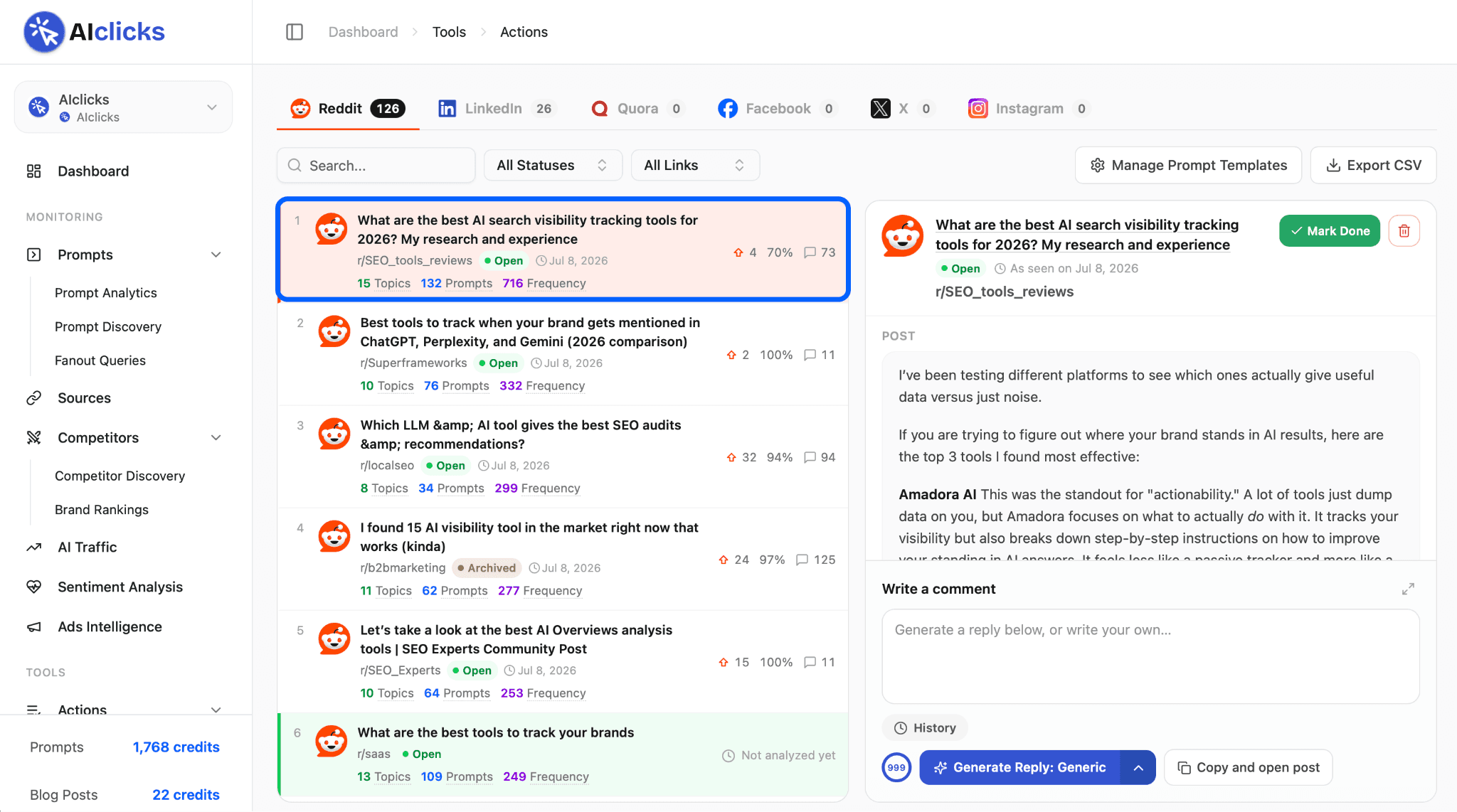Expand the comment editor with arrows icon
Image resolution: width=1457 pixels, height=812 pixels.
[1408, 589]
